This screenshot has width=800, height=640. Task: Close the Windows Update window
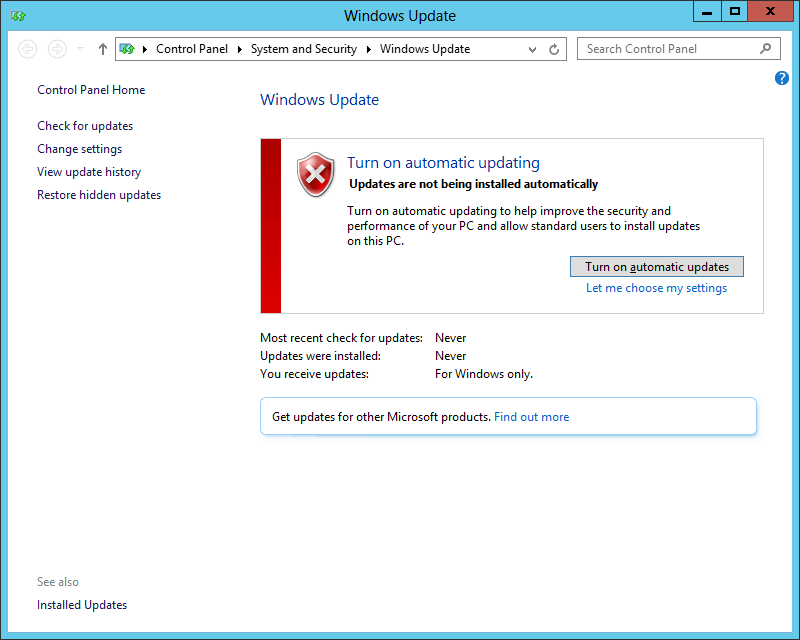(770, 11)
